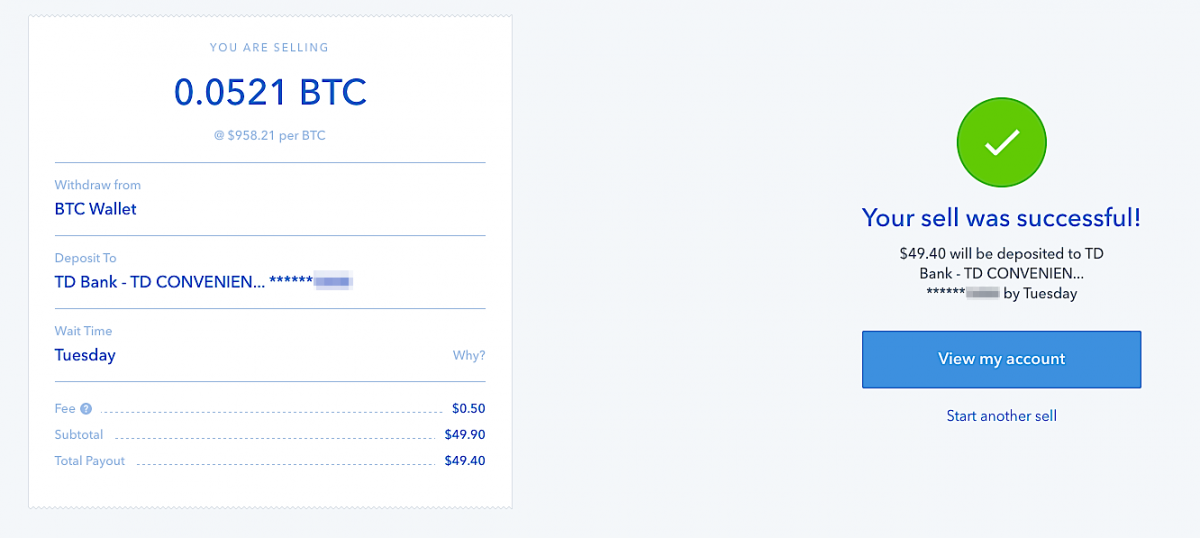Viewport: 1200px width, 538px height.
Task: Click the $49.40 total payout amount
Action: (x=464, y=460)
